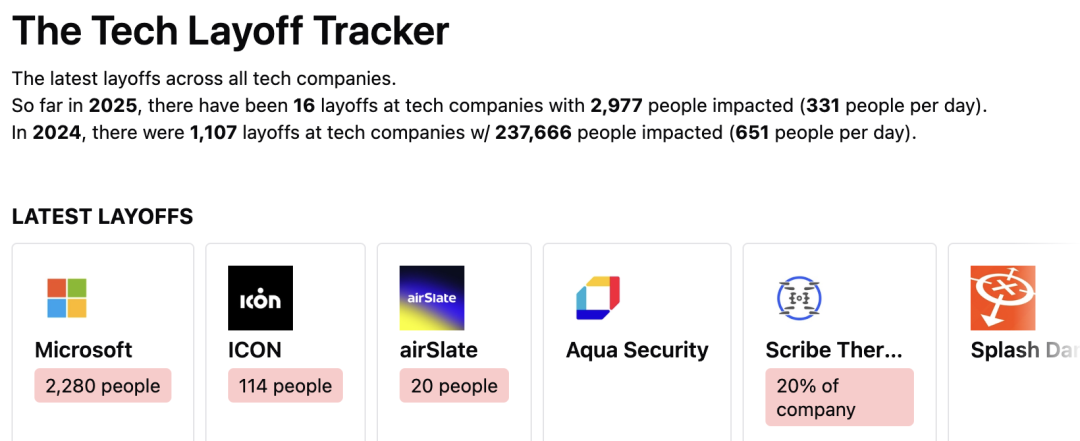Image resolution: width=1080 pixels, height=441 pixels.
Task: Select the partially visible Splash Damage card title
Action: pos(1025,350)
